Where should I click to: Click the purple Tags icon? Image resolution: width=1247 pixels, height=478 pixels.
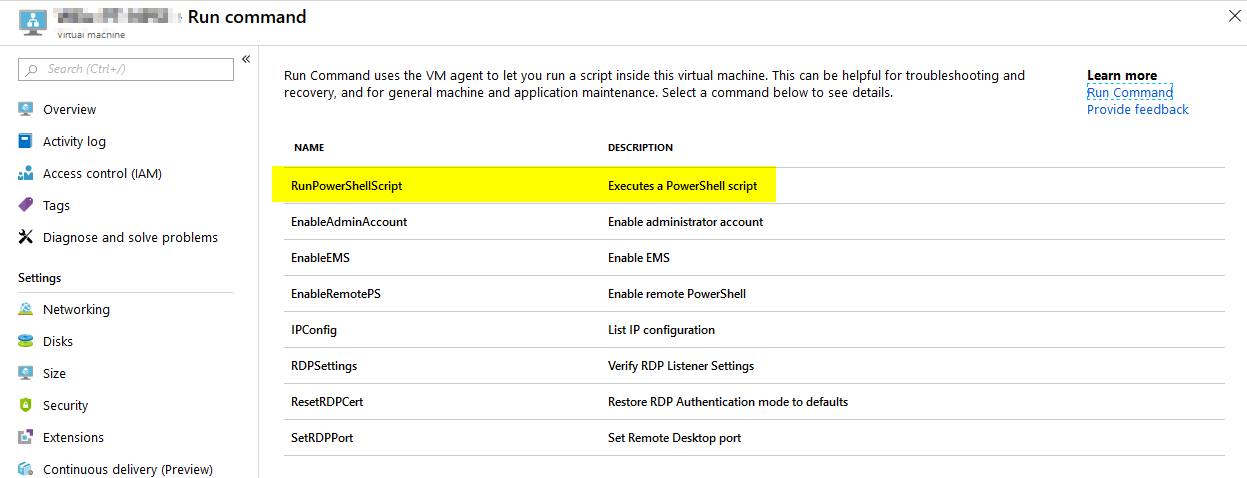26,205
